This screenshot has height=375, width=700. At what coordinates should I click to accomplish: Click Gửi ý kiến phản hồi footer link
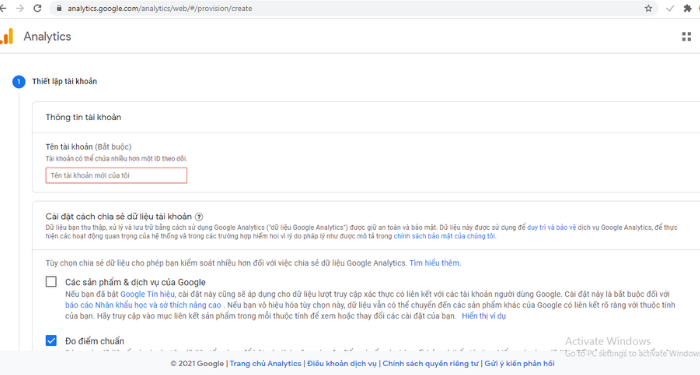point(520,363)
